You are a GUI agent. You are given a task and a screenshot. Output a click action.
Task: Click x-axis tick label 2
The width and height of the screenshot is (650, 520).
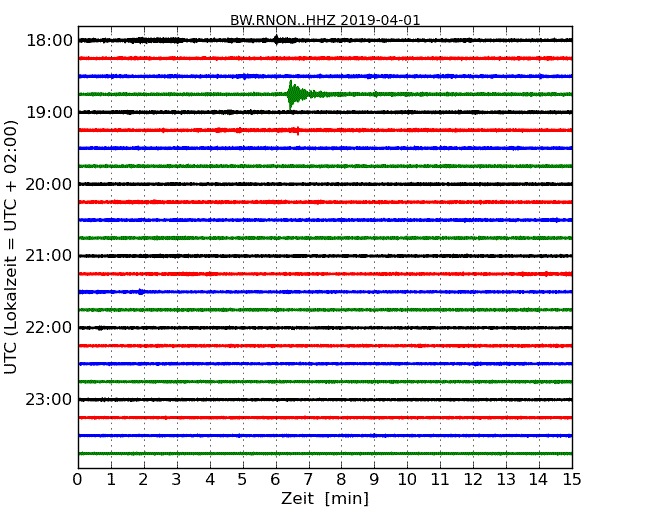pyautogui.click(x=143, y=479)
